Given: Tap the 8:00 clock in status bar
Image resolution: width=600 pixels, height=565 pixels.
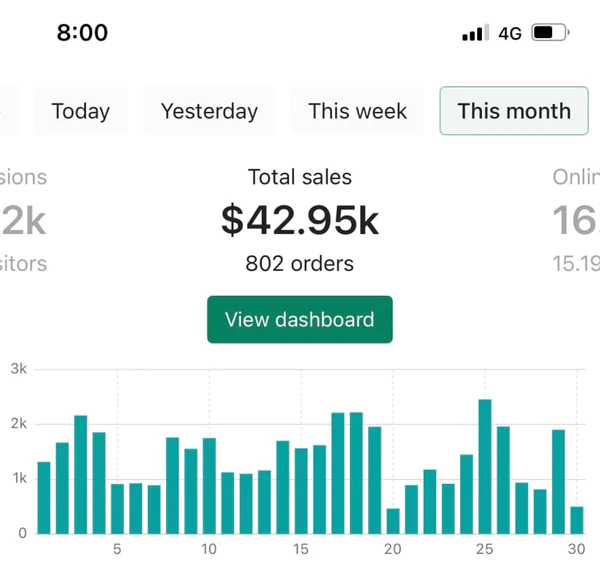Looking at the screenshot, I should coord(82,32).
